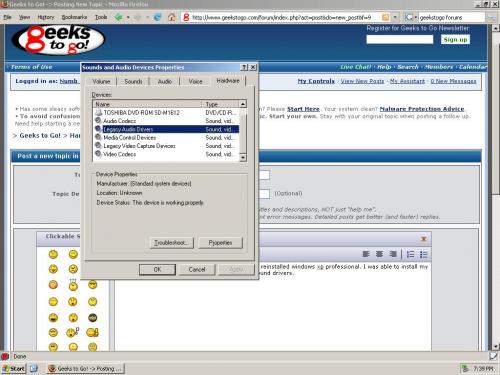Open the Bookmarks menu
The height and width of the screenshot is (375, 500).
tap(74, 17)
